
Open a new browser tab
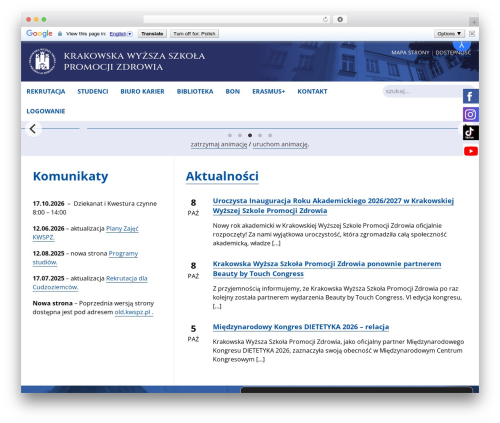coord(474,22)
